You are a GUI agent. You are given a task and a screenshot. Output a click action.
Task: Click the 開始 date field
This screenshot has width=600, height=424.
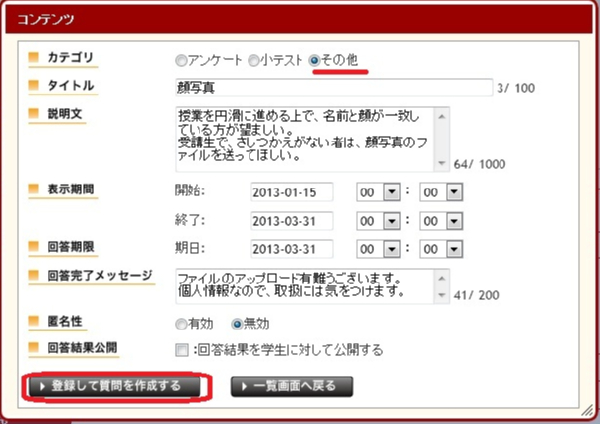[x=291, y=191]
